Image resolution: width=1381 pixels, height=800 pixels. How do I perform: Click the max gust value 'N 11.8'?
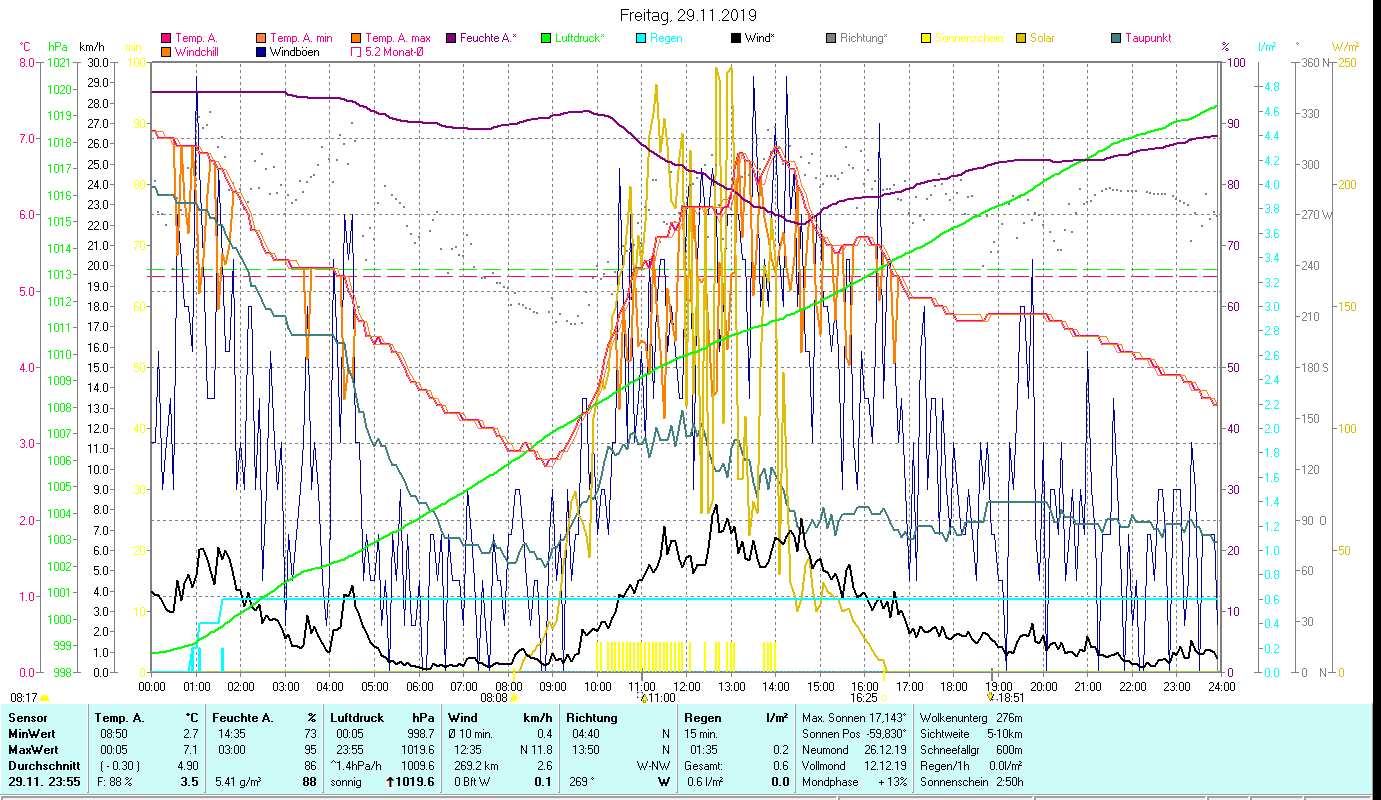[x=535, y=750]
